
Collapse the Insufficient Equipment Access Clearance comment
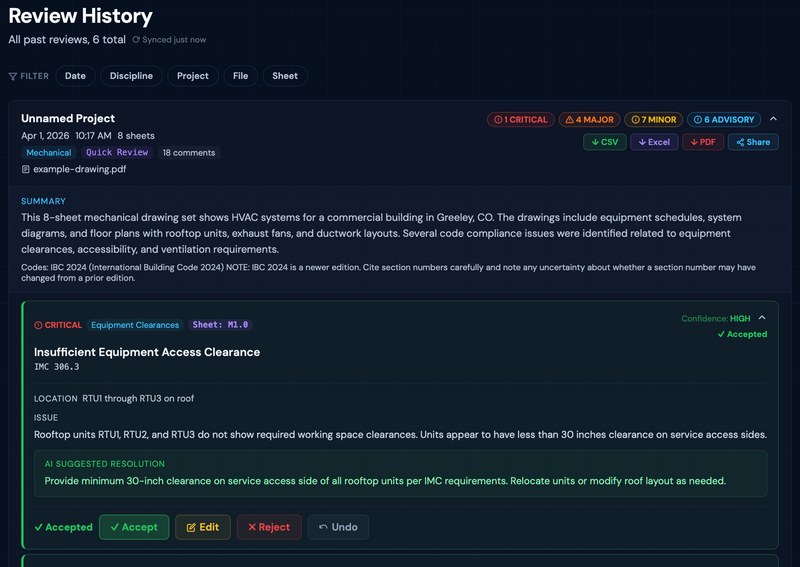pyautogui.click(x=762, y=318)
